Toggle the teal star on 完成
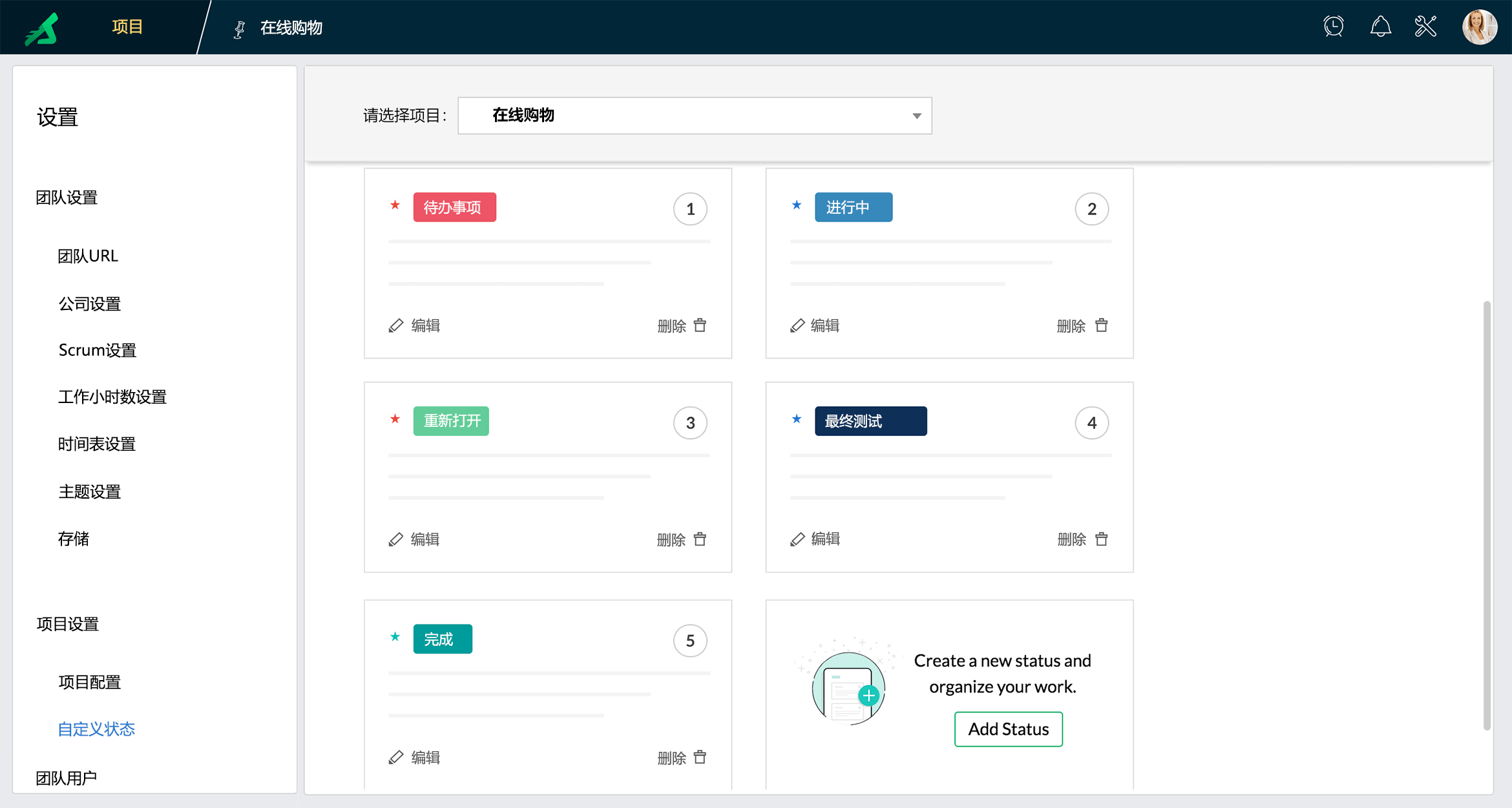The image size is (1512, 808). (395, 637)
